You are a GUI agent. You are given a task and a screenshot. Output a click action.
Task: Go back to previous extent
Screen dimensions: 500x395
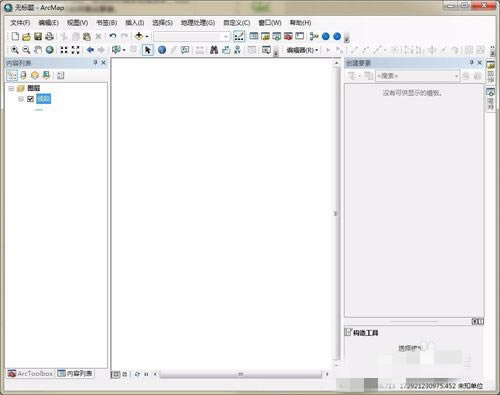point(90,50)
